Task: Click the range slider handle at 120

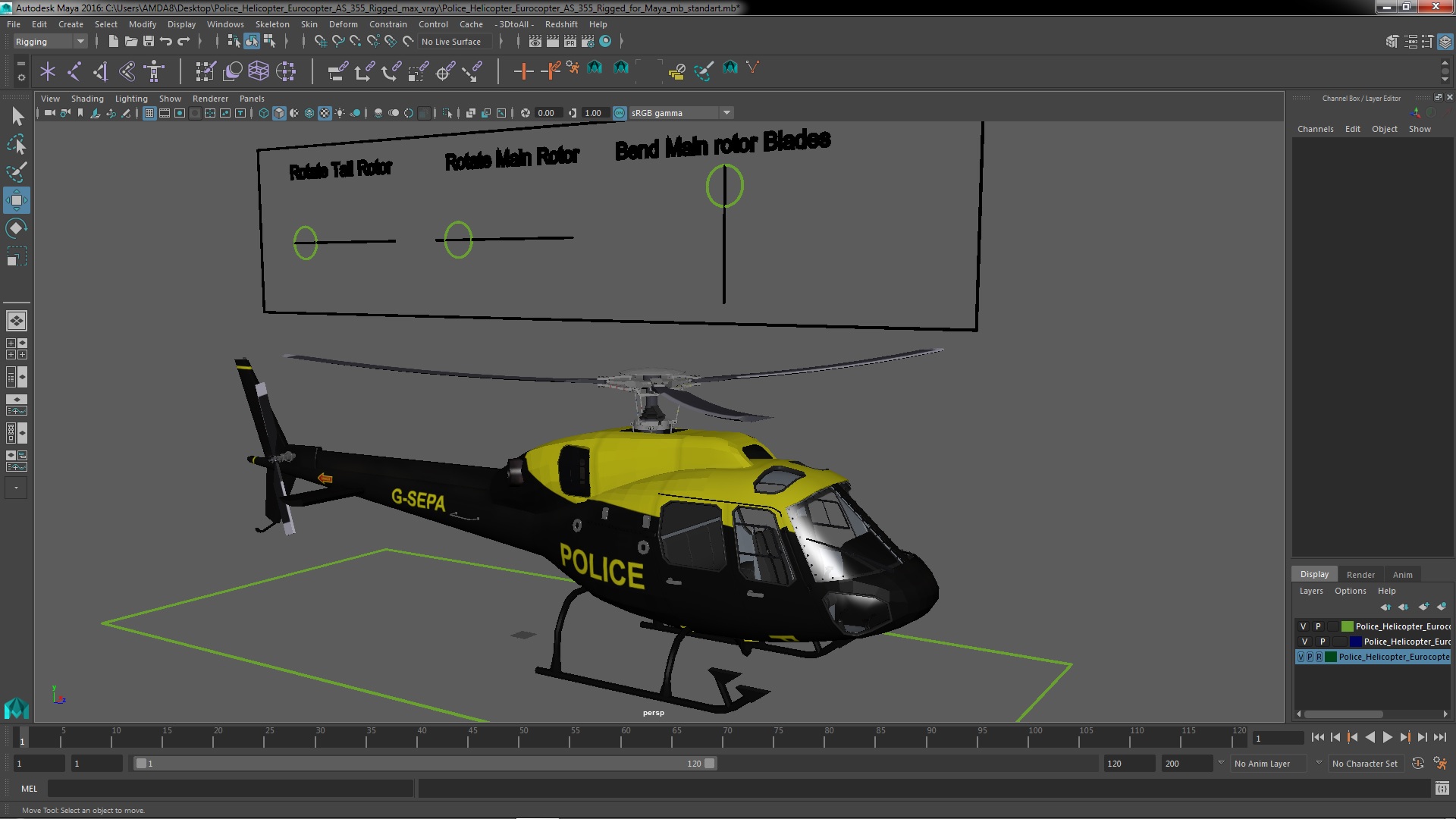Action: 709,764
